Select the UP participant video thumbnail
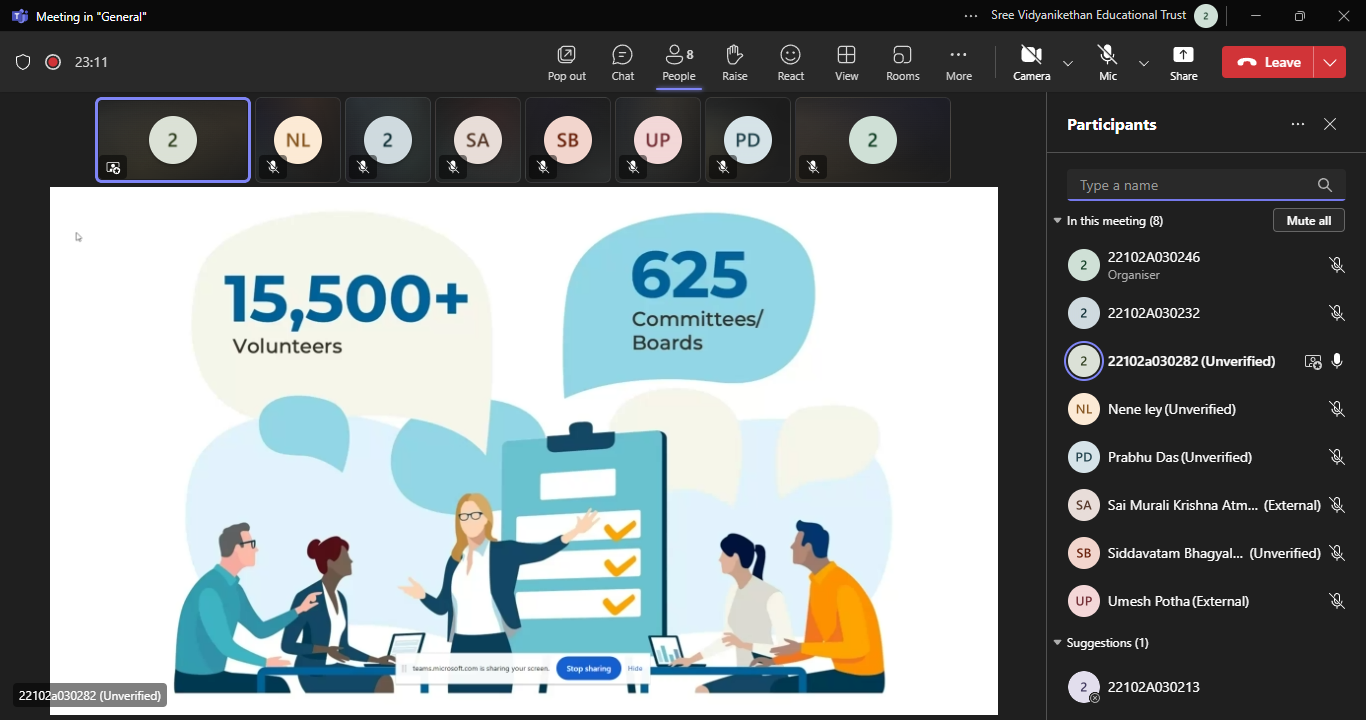The height and width of the screenshot is (720, 1366). point(657,140)
